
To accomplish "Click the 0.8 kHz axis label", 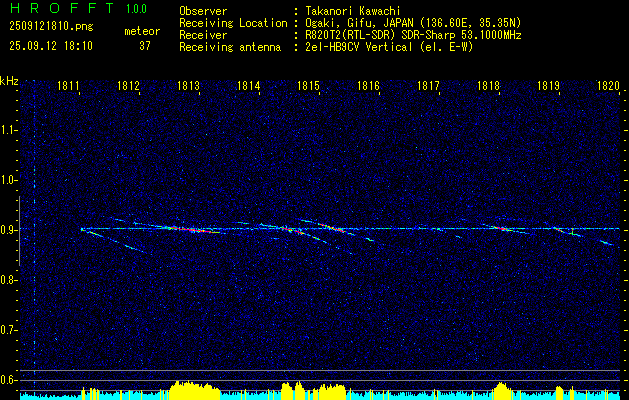I will pos(8,280).
